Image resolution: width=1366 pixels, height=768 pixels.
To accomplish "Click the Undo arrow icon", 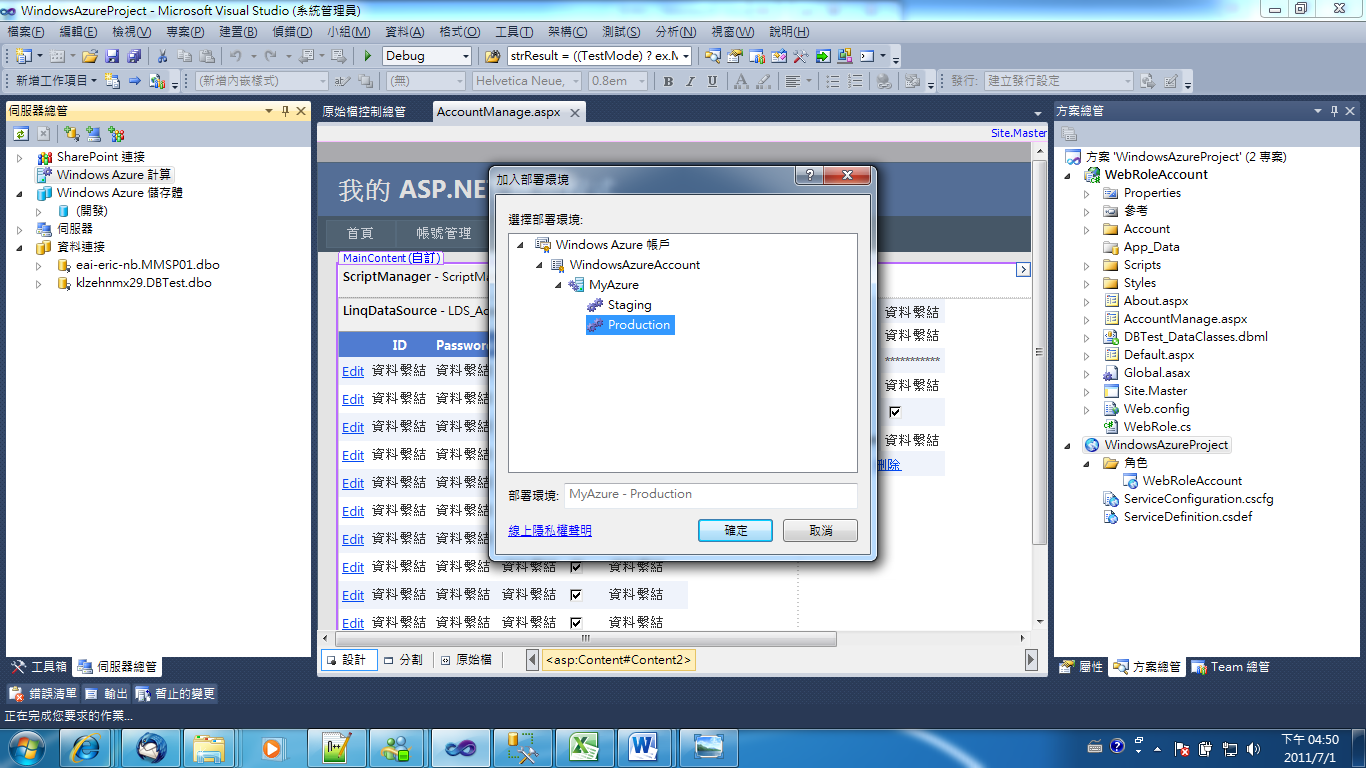I will click(235, 56).
